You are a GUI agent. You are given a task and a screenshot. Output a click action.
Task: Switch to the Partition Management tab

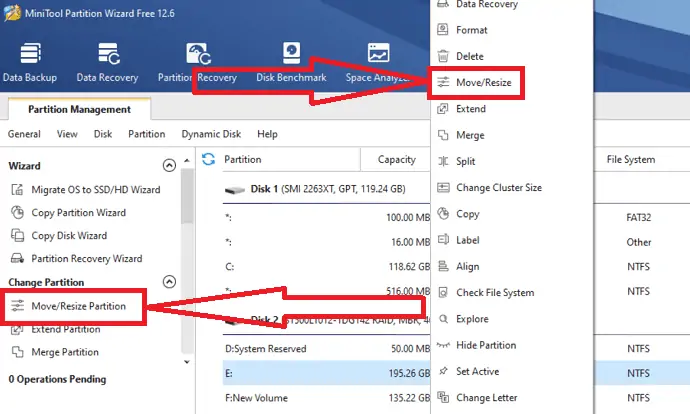[x=79, y=109]
